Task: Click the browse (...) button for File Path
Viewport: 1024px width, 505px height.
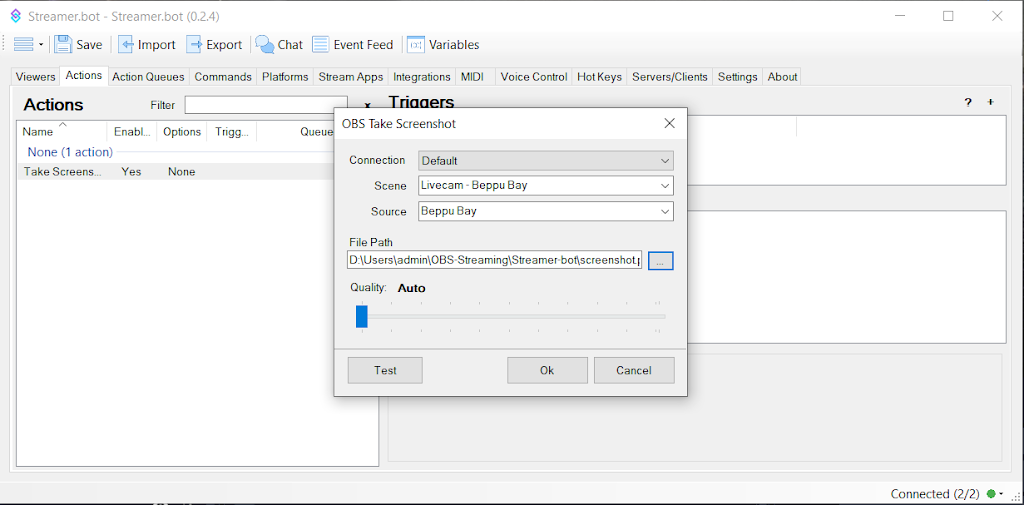Action: coord(661,260)
